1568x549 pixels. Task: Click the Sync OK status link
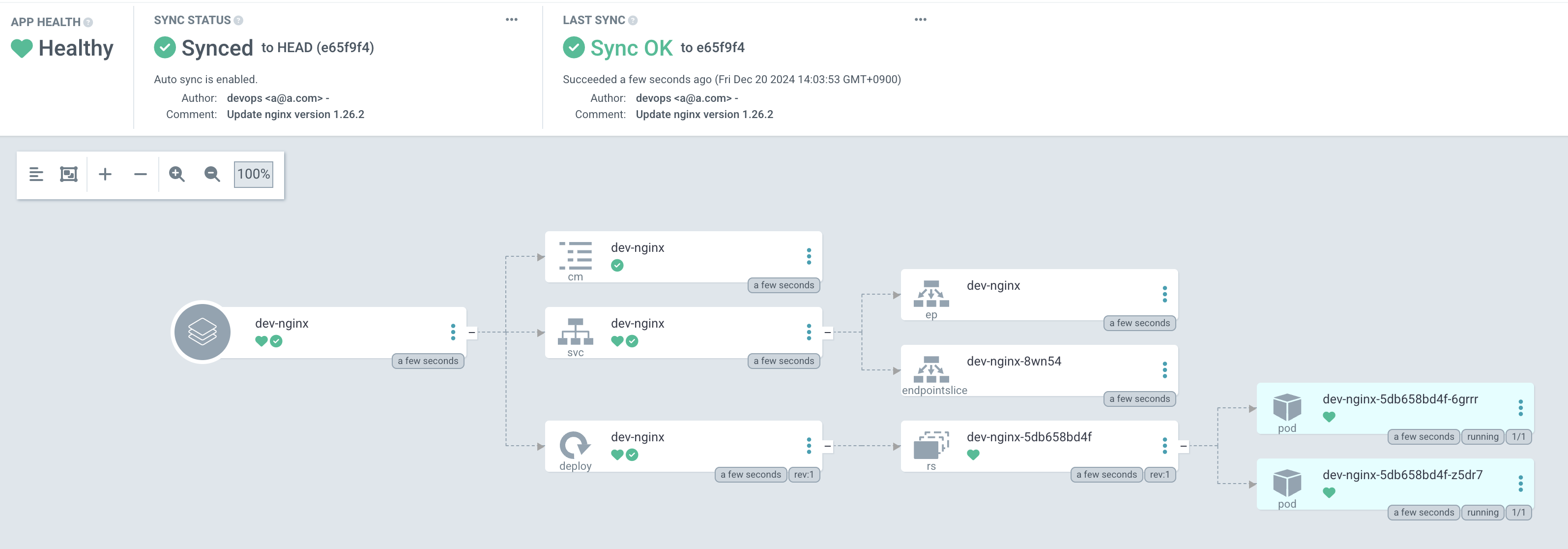click(631, 48)
